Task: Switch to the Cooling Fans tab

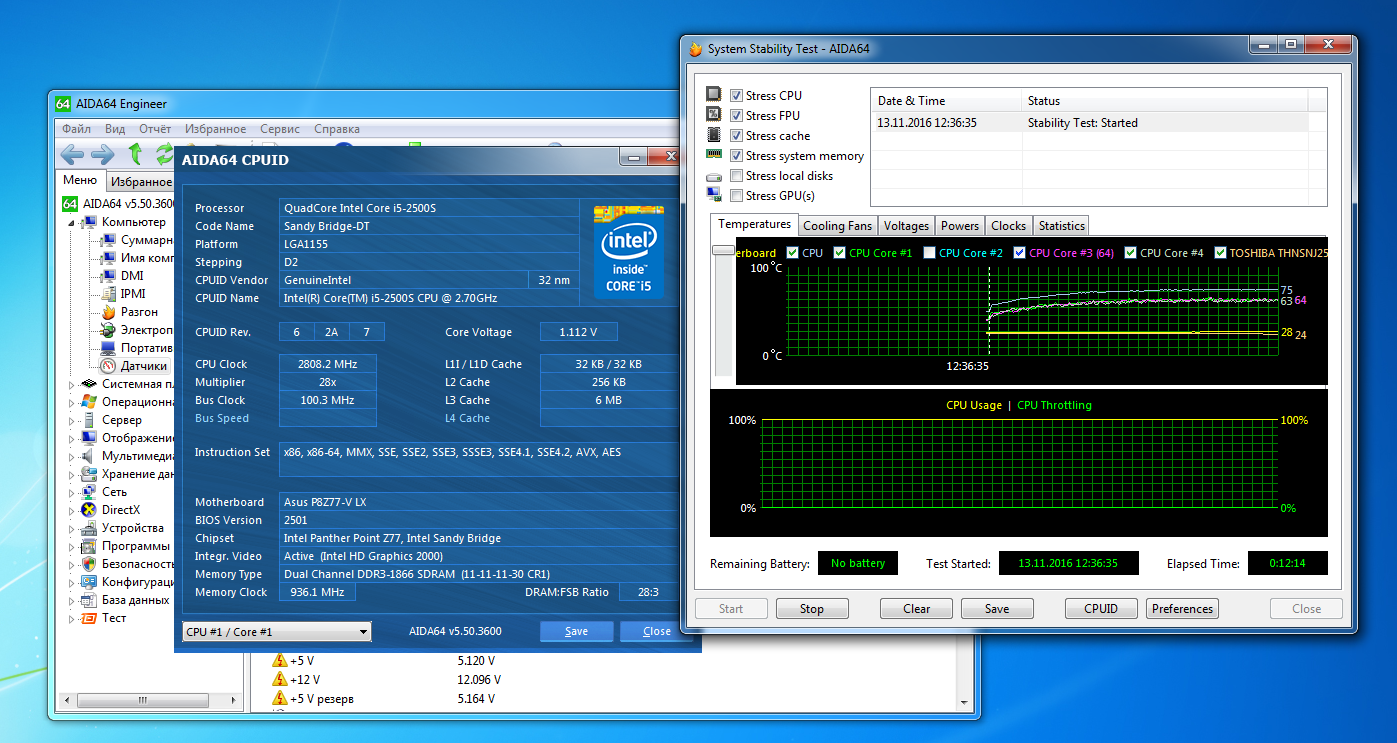Action: 838,226
